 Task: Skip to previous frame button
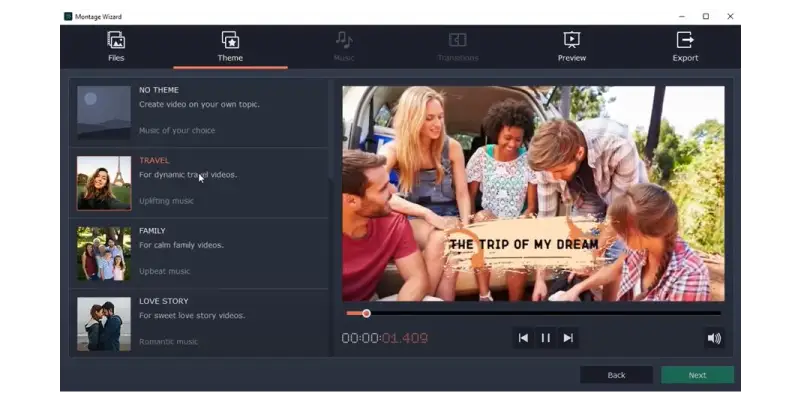(x=523, y=338)
